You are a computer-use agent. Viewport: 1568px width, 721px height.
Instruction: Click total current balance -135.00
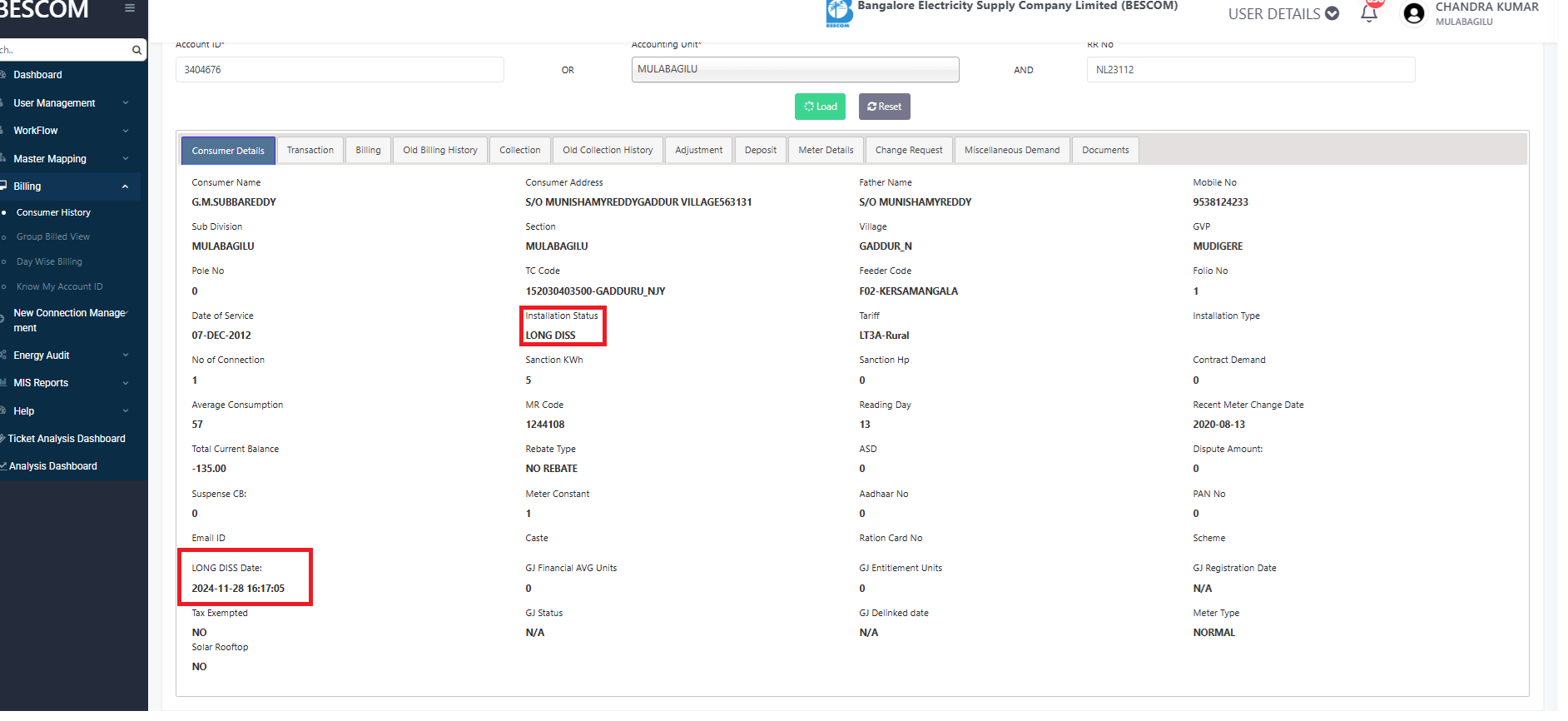pyautogui.click(x=209, y=469)
